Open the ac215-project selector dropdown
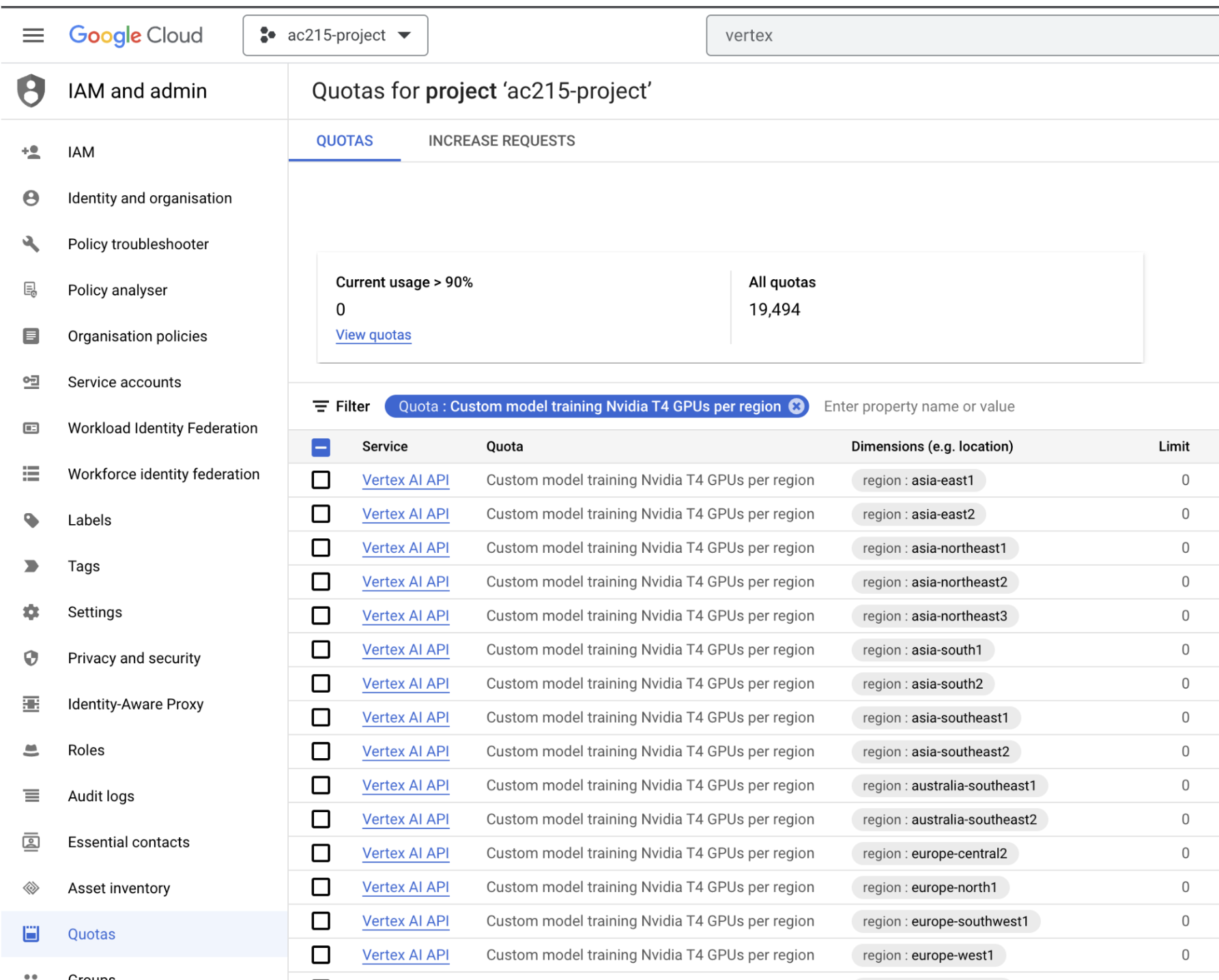 335,35
